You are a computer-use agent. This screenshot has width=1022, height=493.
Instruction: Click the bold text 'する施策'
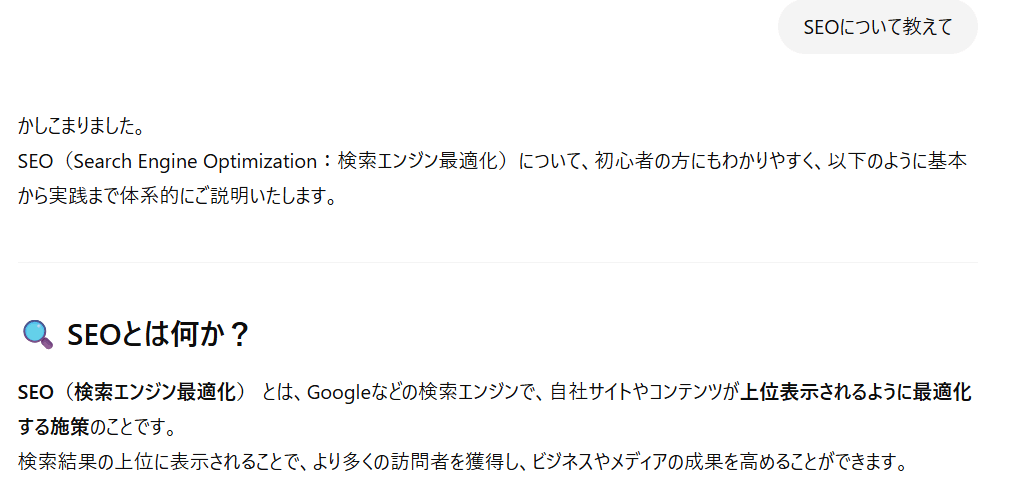tap(53, 428)
